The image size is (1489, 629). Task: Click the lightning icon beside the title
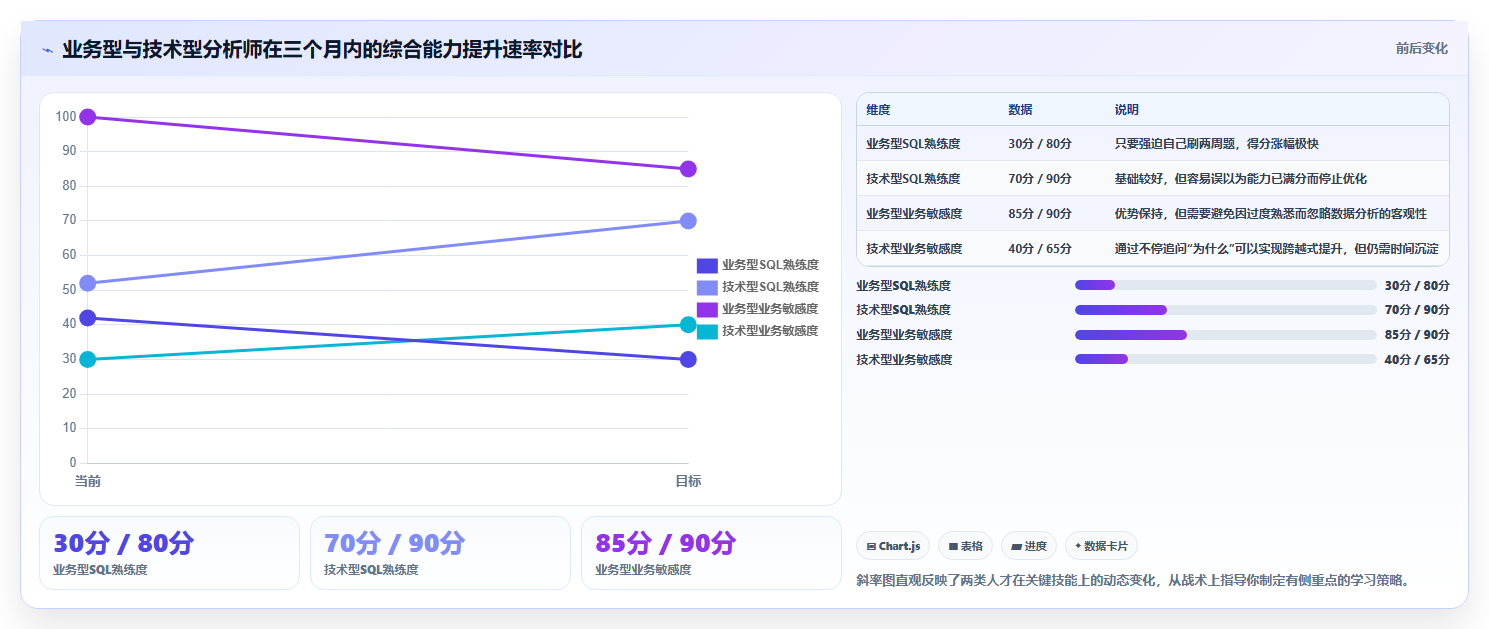pos(48,50)
